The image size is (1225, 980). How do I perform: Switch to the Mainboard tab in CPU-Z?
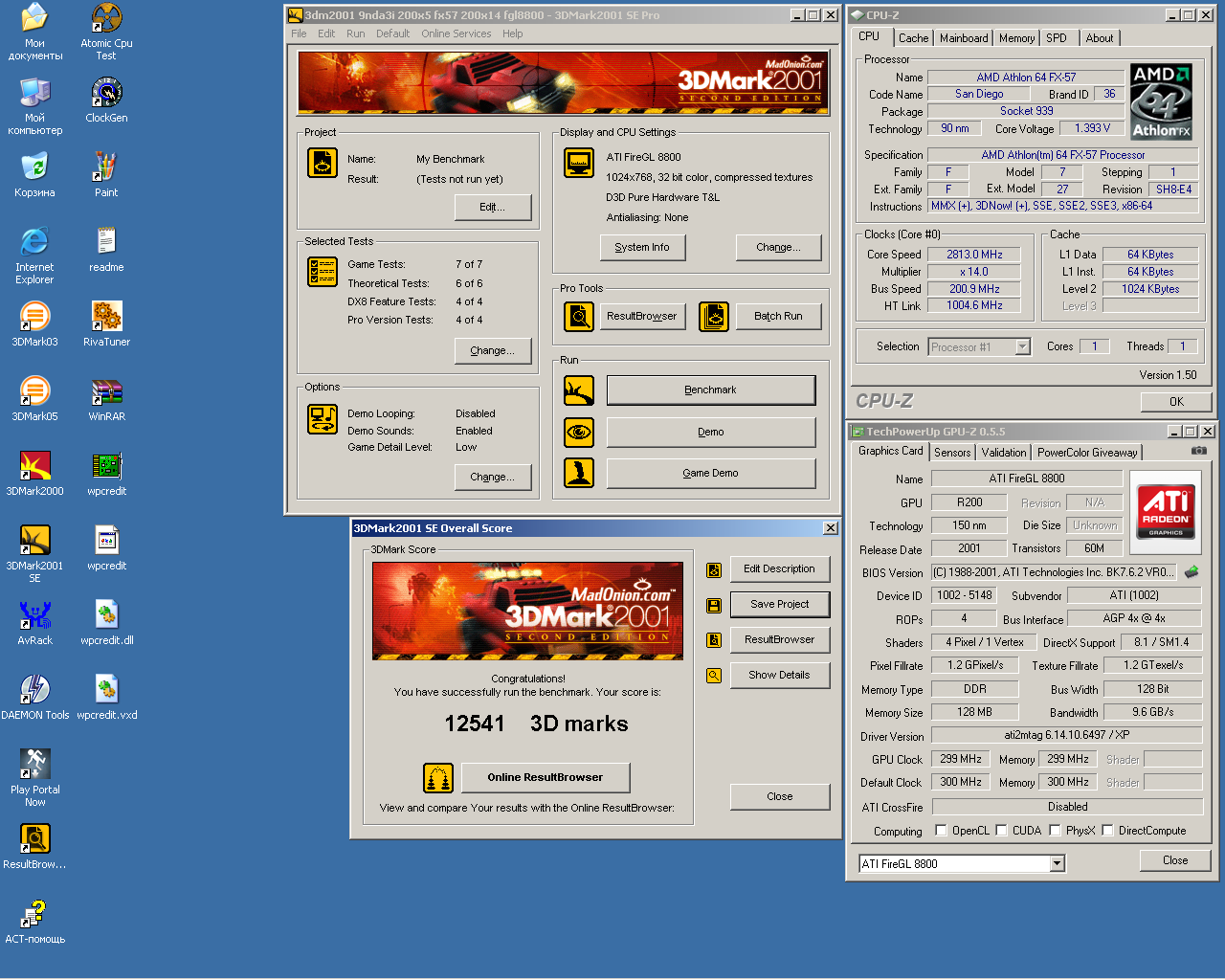[963, 38]
